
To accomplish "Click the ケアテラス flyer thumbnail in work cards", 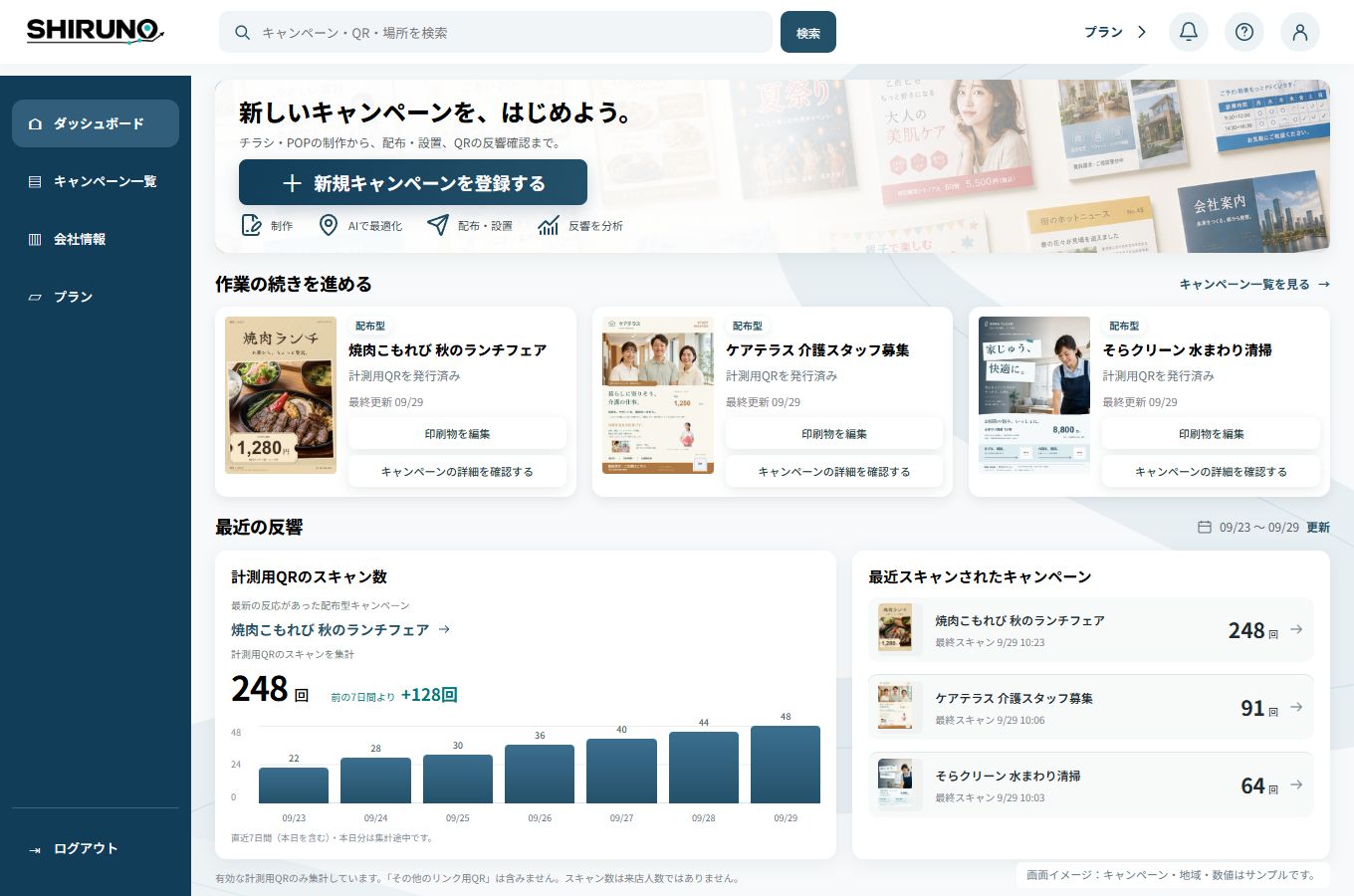I will pyautogui.click(x=658, y=395).
